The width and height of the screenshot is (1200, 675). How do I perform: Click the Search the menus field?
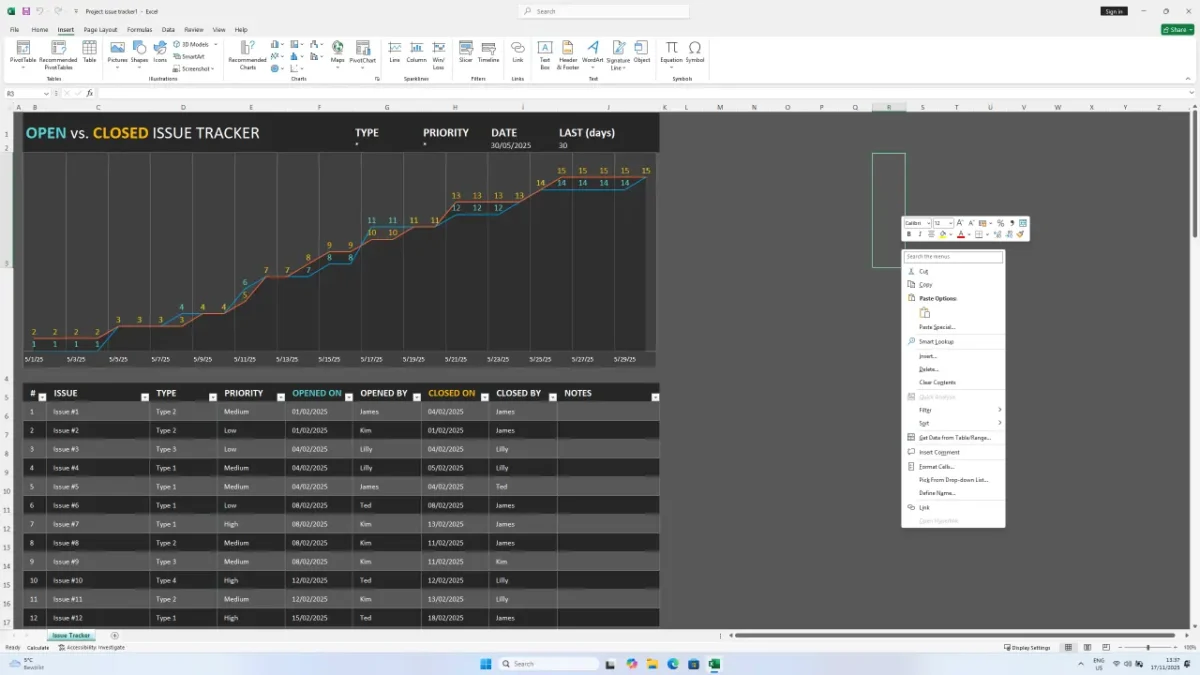coord(953,257)
